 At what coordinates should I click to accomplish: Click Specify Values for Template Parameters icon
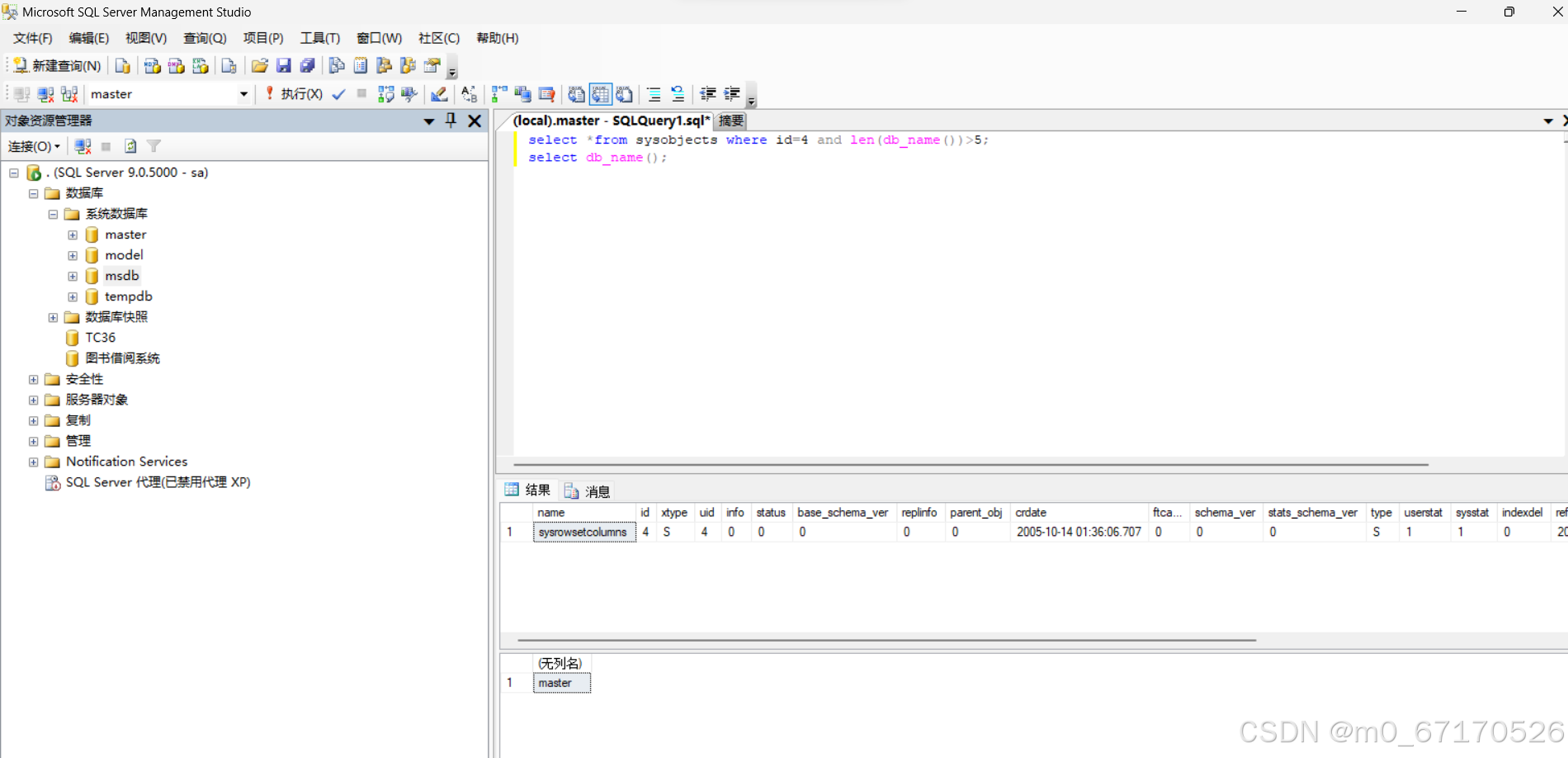tap(469, 94)
